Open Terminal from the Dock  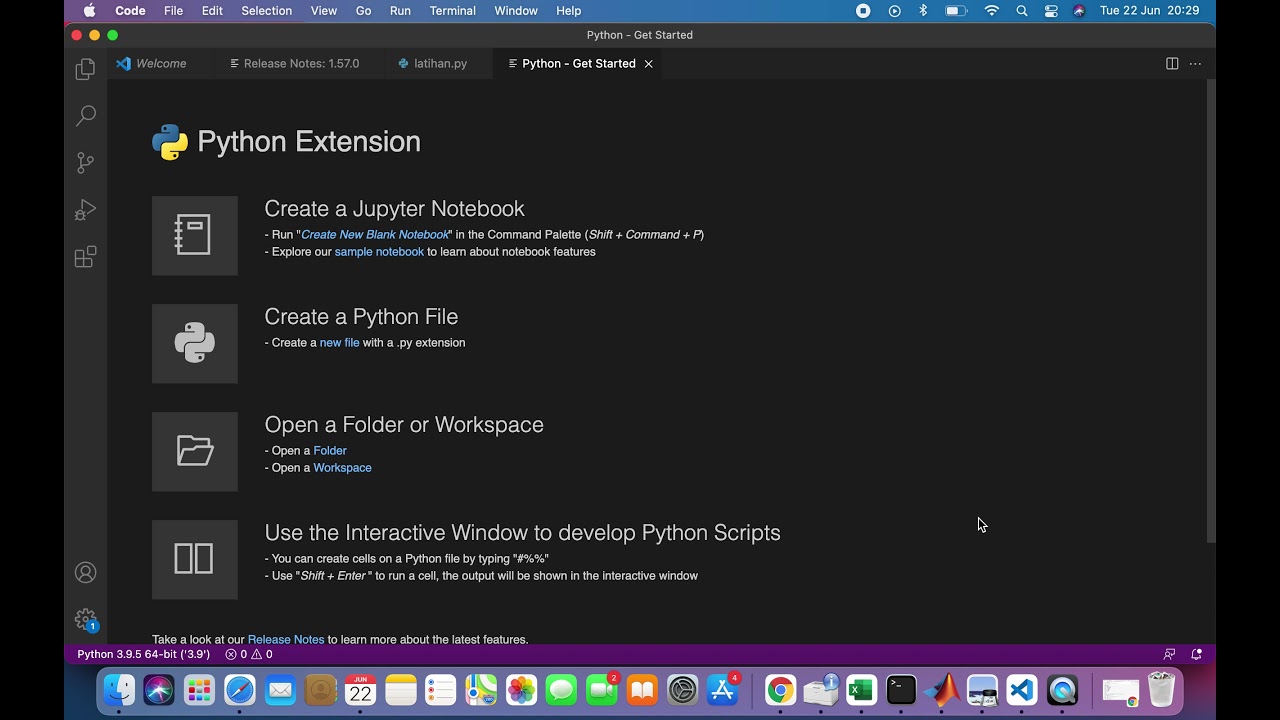click(x=901, y=690)
